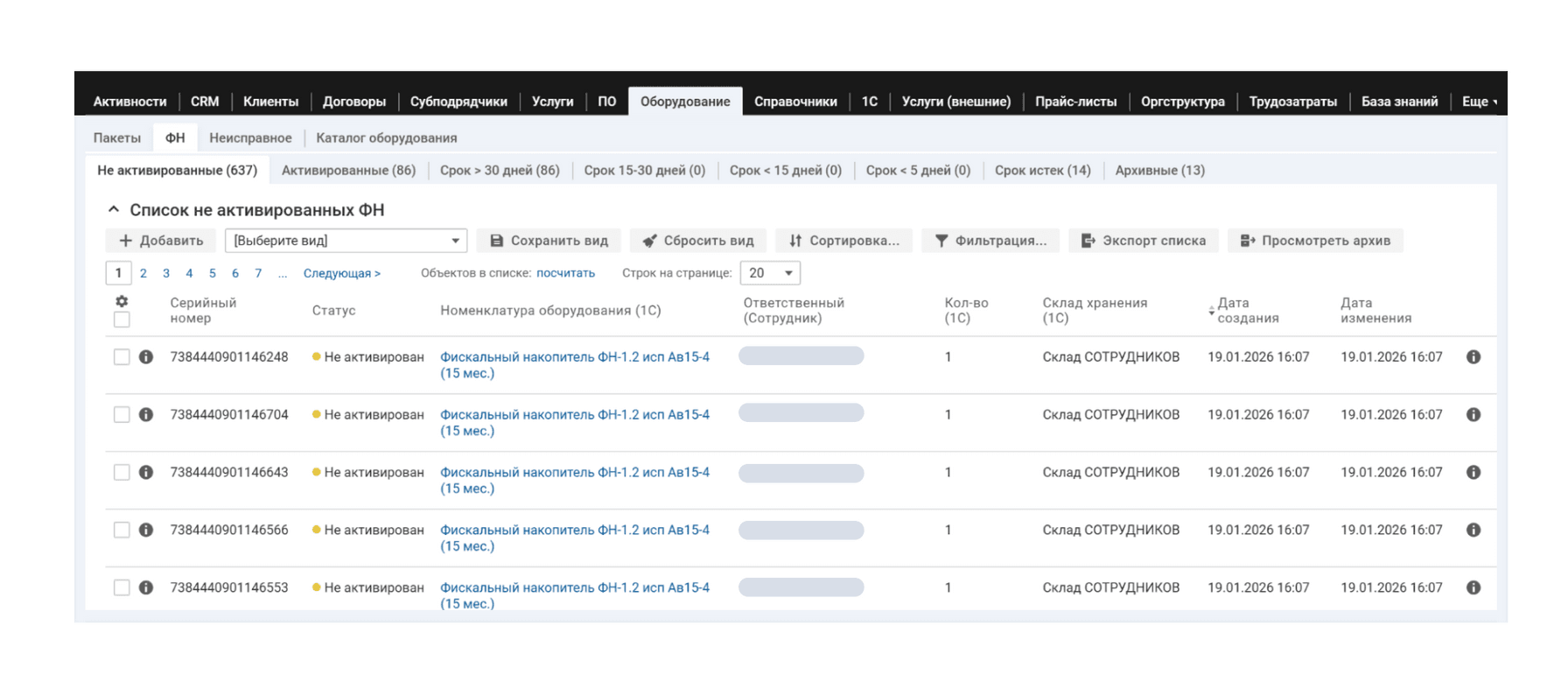Select checkbox for serial 7384440901146566

click(x=122, y=531)
